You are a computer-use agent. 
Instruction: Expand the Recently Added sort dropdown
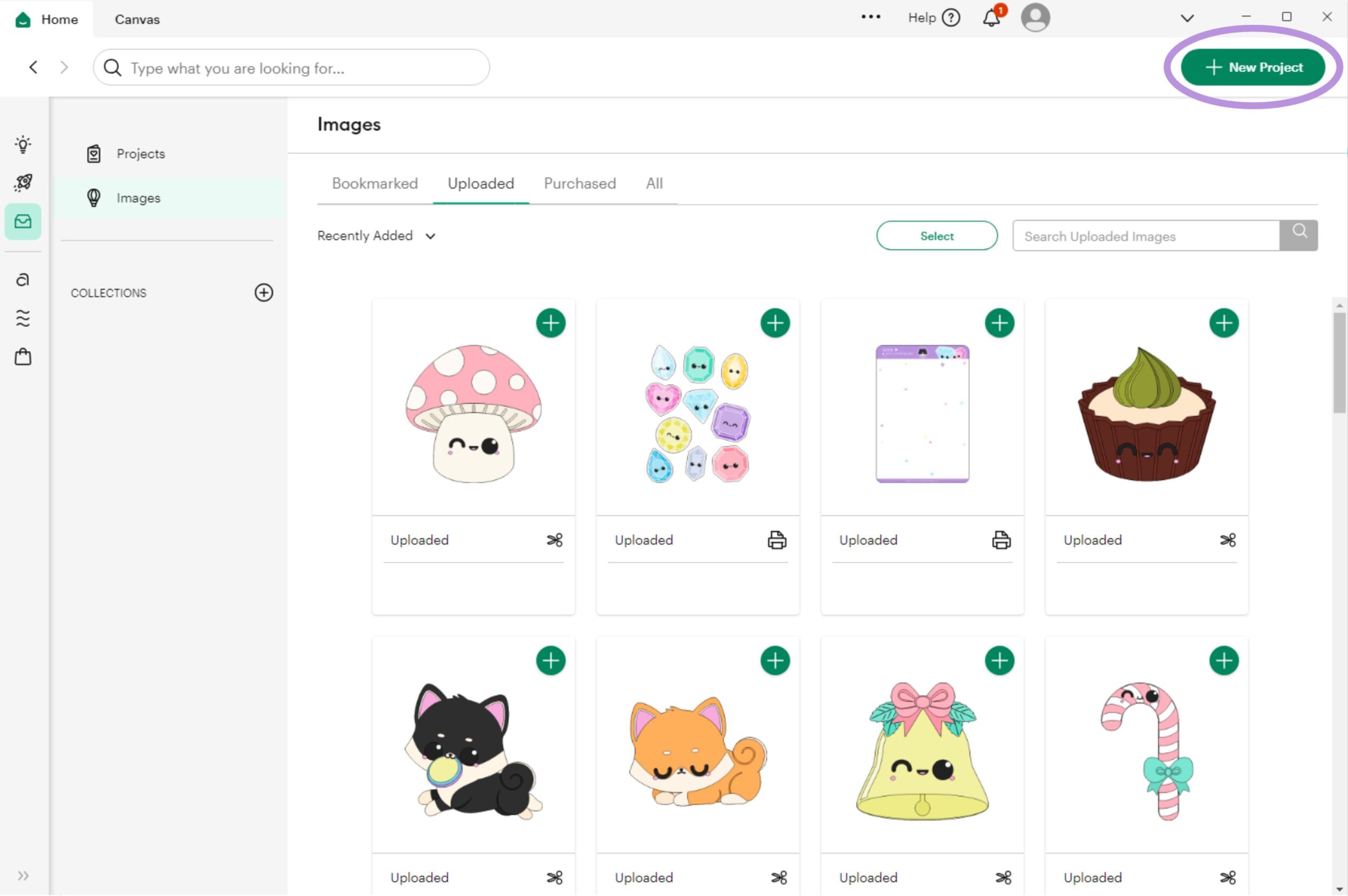point(376,236)
